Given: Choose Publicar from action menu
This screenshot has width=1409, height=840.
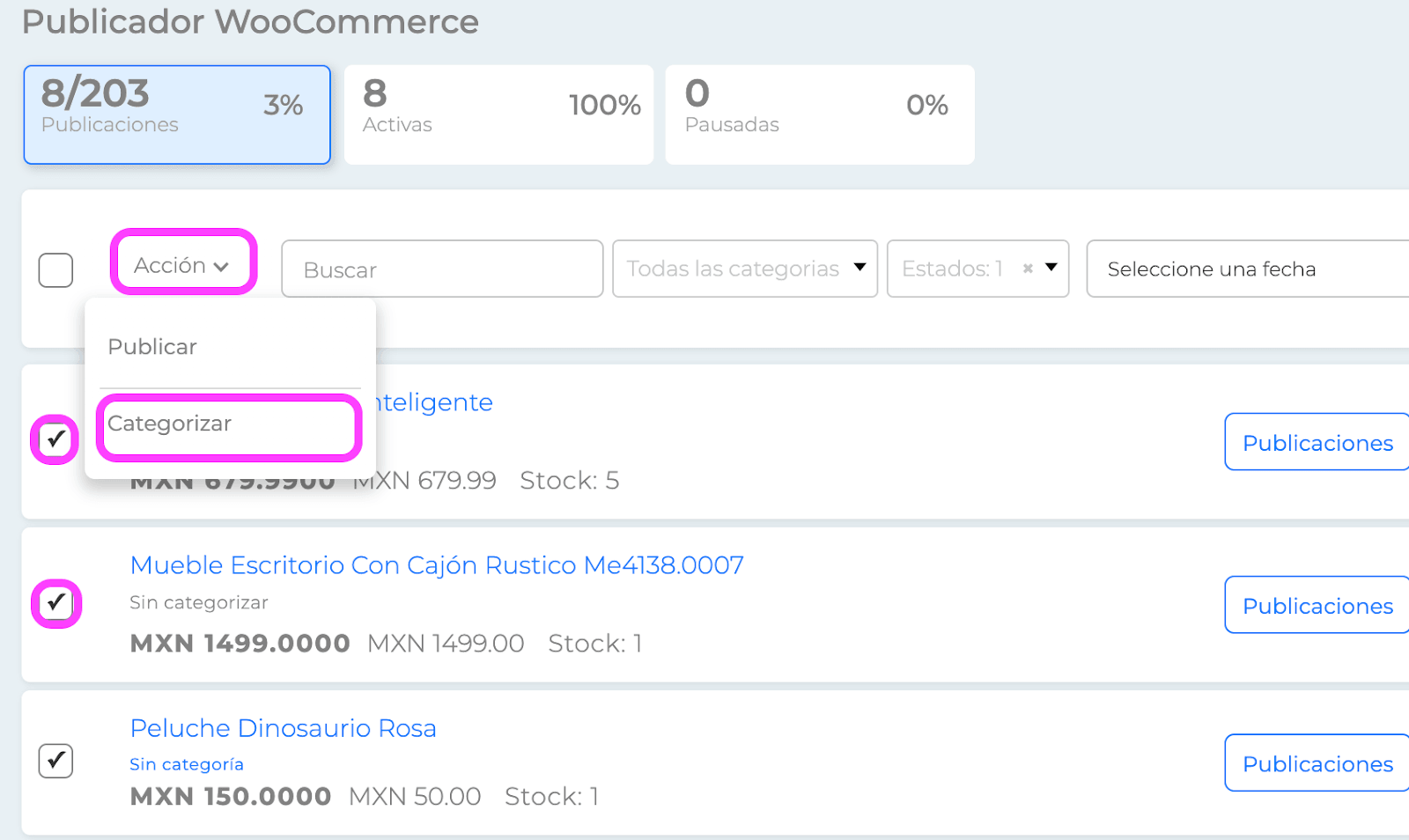Looking at the screenshot, I should (152, 347).
